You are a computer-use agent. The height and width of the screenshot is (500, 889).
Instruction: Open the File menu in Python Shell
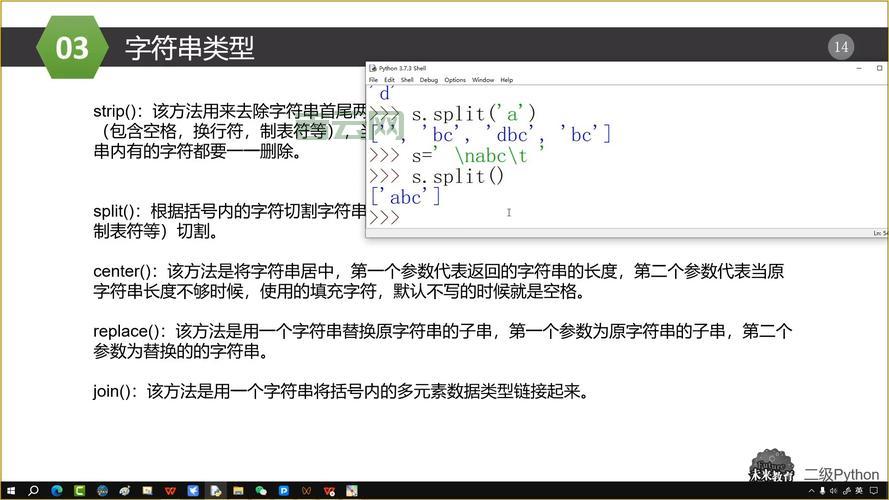(373, 80)
